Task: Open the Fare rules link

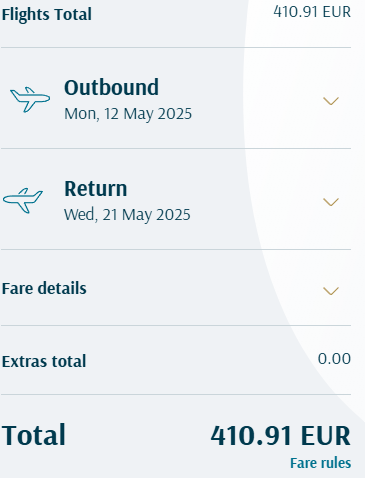Action: click(x=320, y=463)
